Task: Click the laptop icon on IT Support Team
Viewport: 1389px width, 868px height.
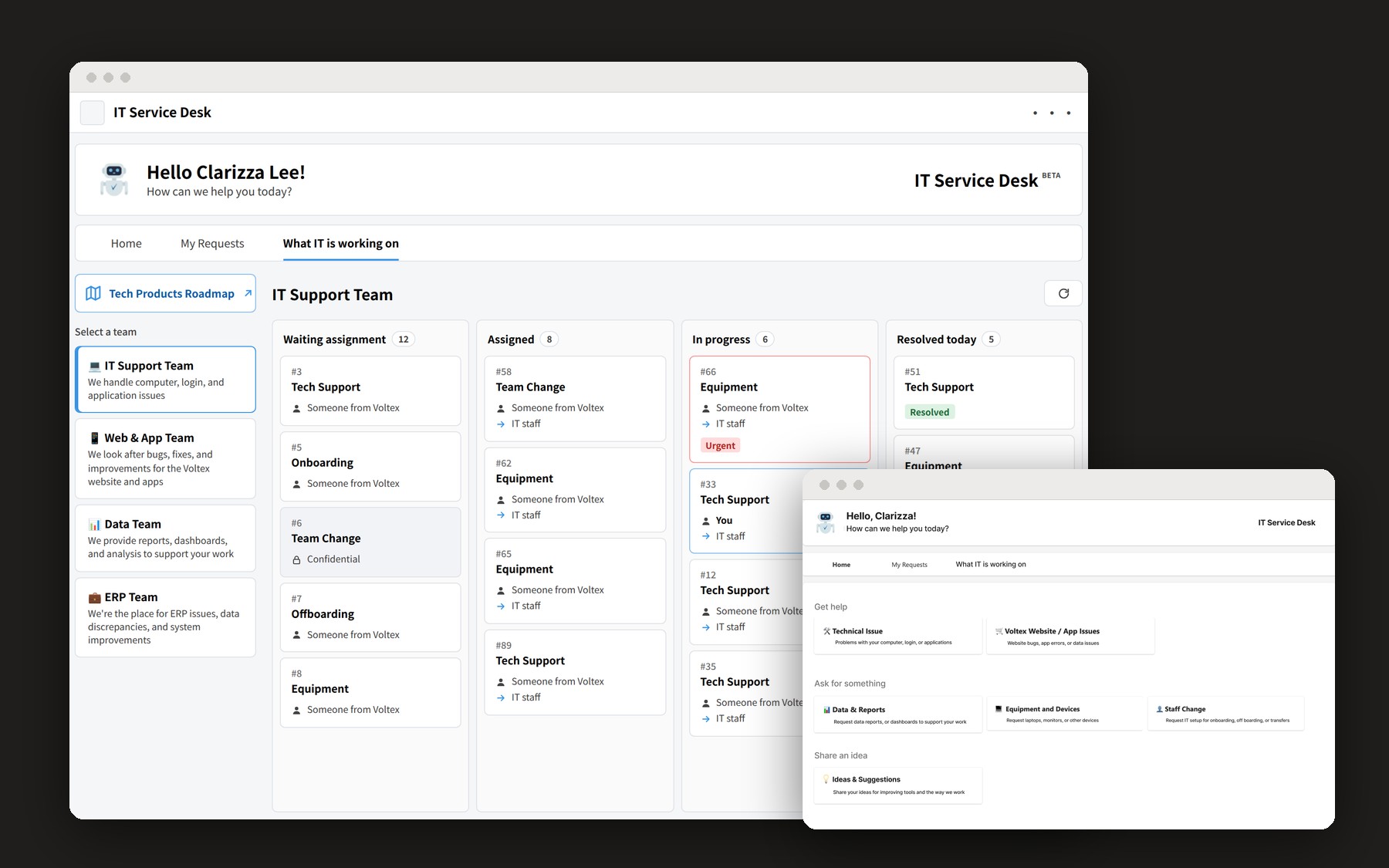Action: tap(94, 366)
